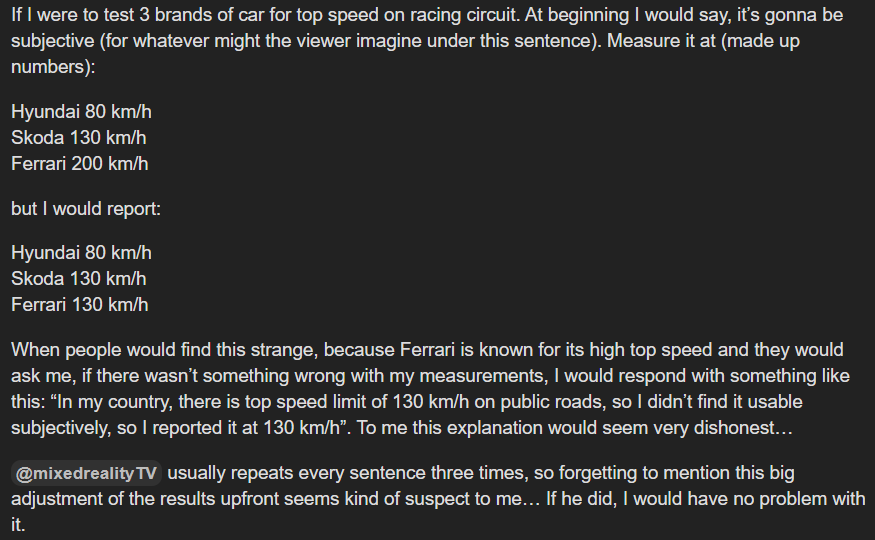
Task: Click "Skoda 130 km/h" in the reported list
Action: click(78, 279)
